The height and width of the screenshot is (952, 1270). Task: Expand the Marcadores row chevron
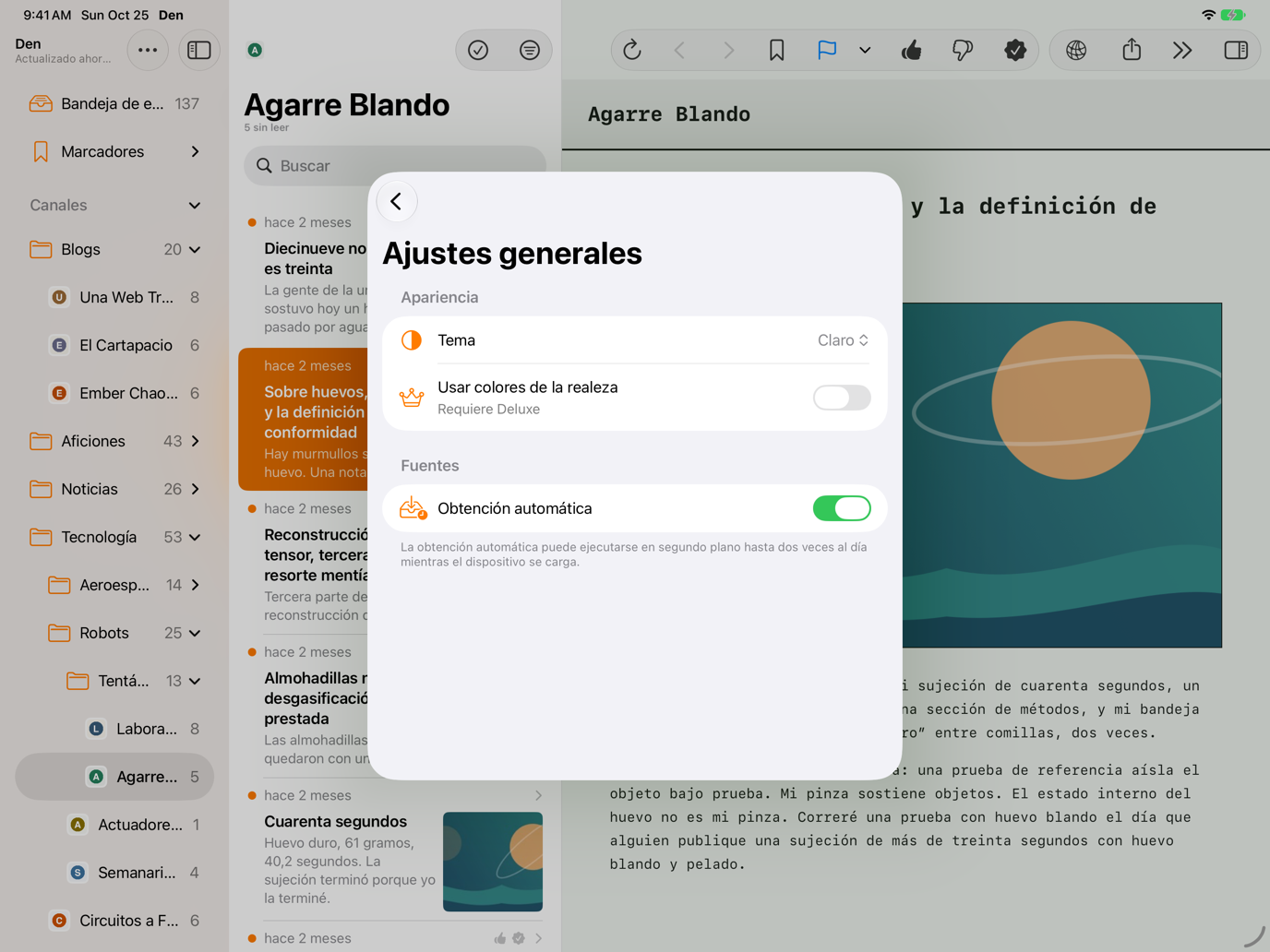pyautogui.click(x=195, y=151)
